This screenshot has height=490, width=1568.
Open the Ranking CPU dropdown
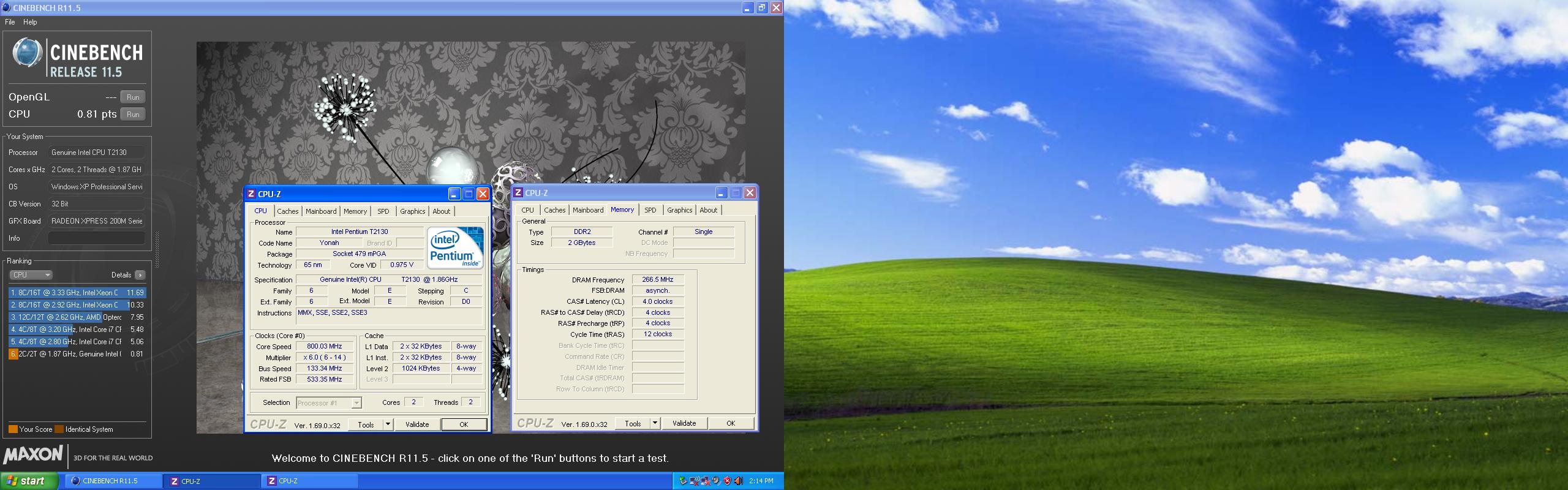click(x=31, y=275)
